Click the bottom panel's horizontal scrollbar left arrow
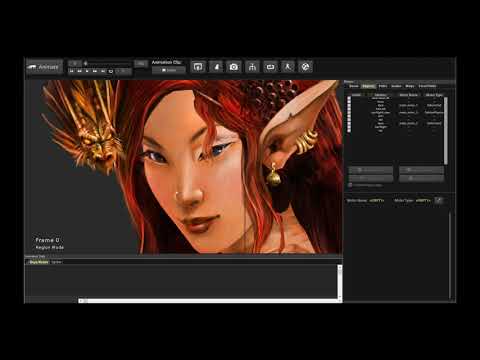480x360 pixels. 80,301
